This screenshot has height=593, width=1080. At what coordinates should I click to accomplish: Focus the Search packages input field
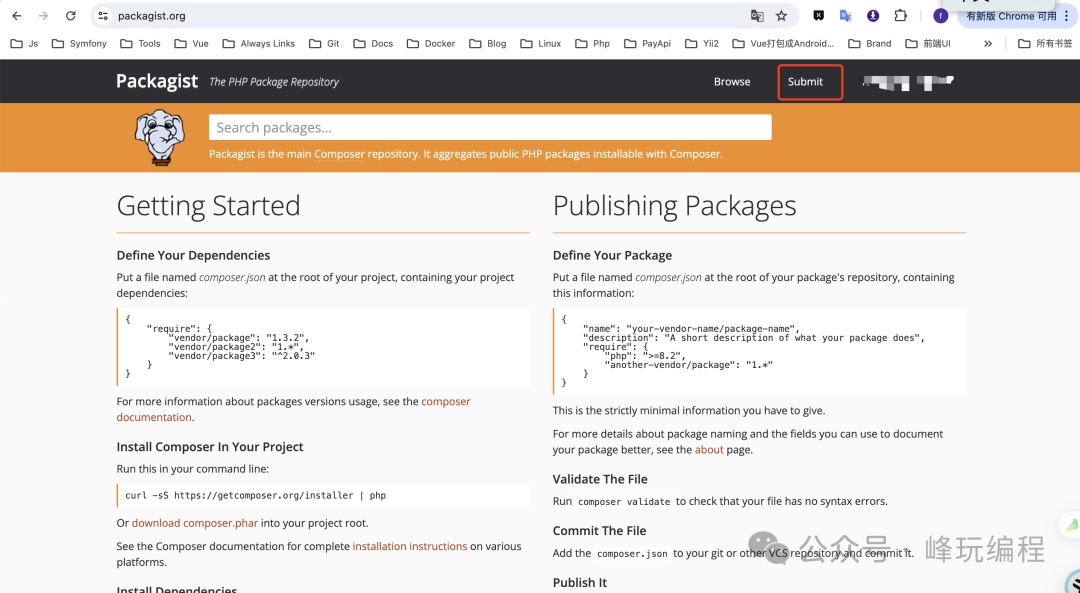[x=490, y=127]
